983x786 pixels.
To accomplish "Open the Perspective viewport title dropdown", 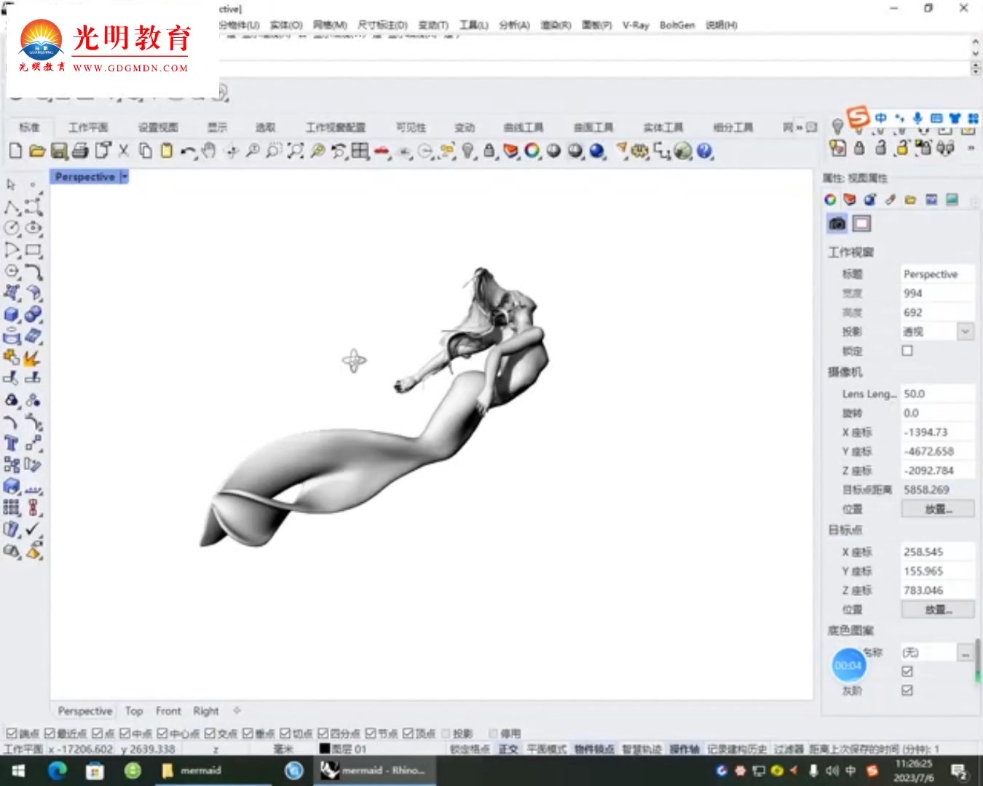I will pos(124,176).
